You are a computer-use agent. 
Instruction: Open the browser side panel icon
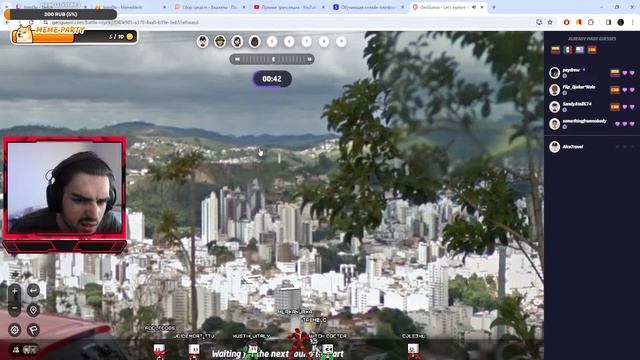click(608, 22)
